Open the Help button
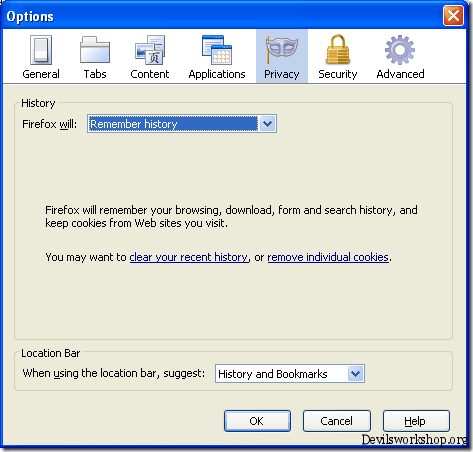 point(416,421)
